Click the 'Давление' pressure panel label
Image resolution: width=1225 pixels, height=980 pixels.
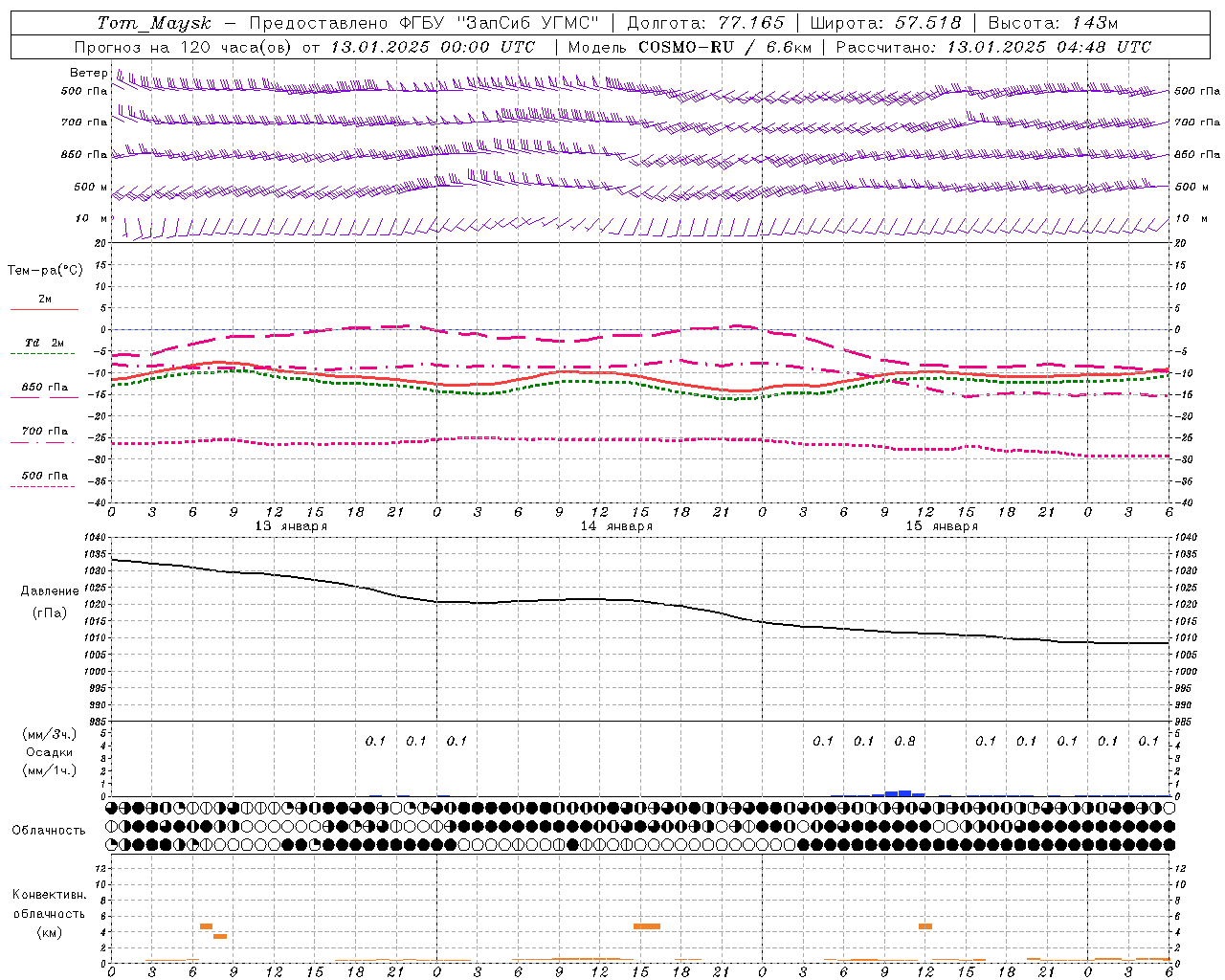(50, 590)
